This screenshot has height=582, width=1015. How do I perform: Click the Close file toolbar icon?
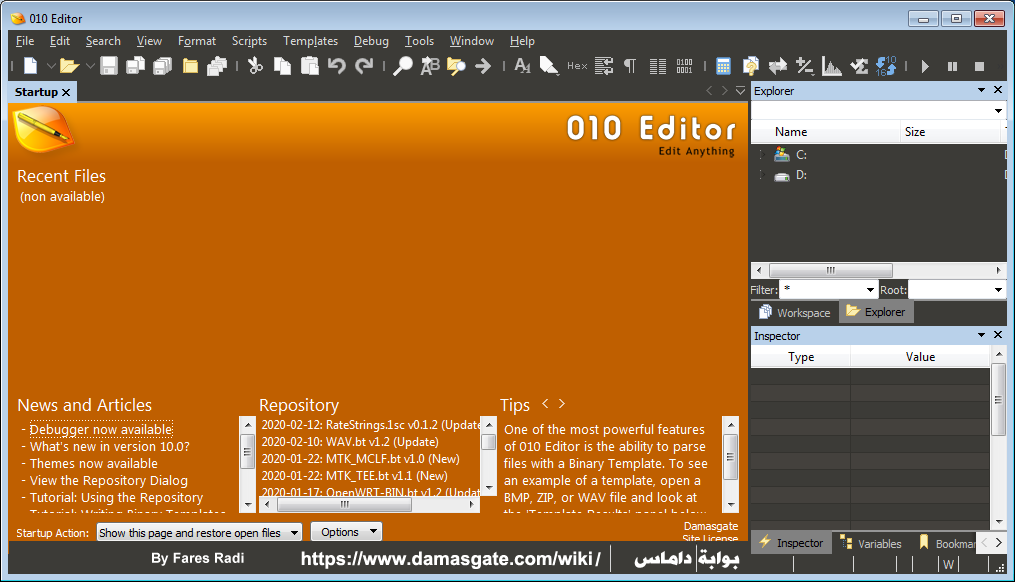[x=190, y=65]
